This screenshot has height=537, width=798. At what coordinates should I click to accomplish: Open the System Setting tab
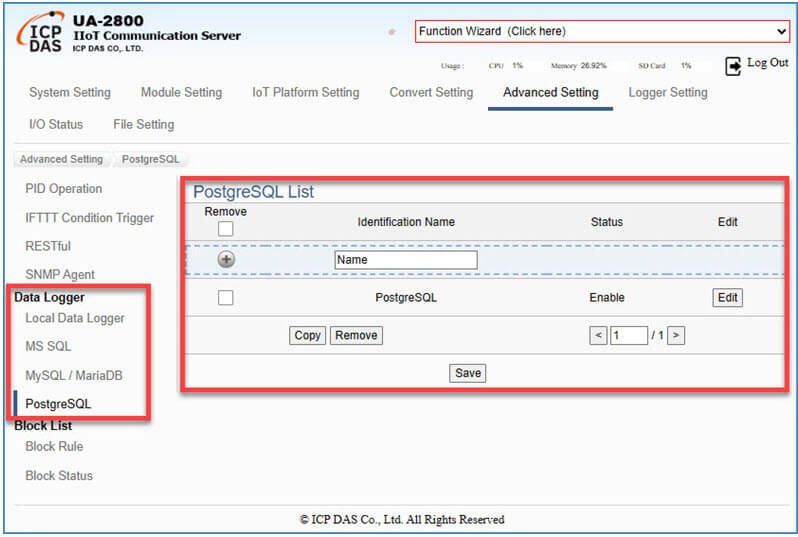click(70, 93)
